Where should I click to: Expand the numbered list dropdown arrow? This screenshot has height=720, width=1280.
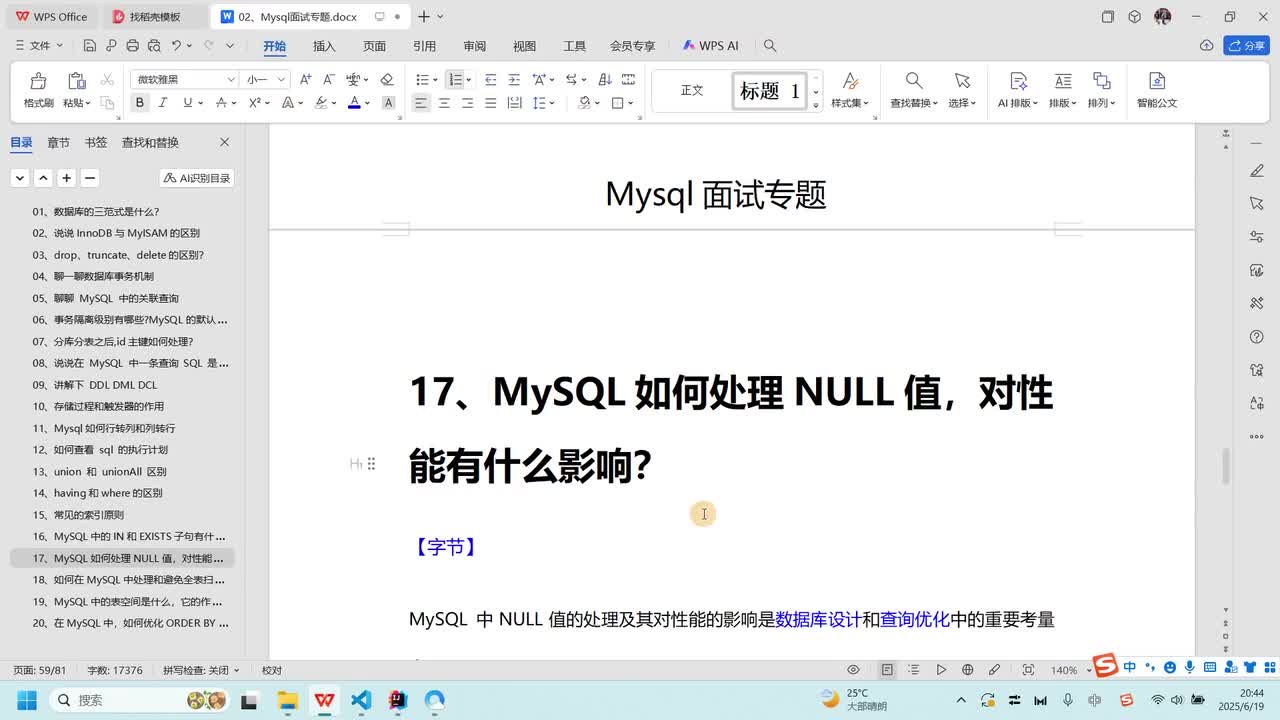(470, 80)
